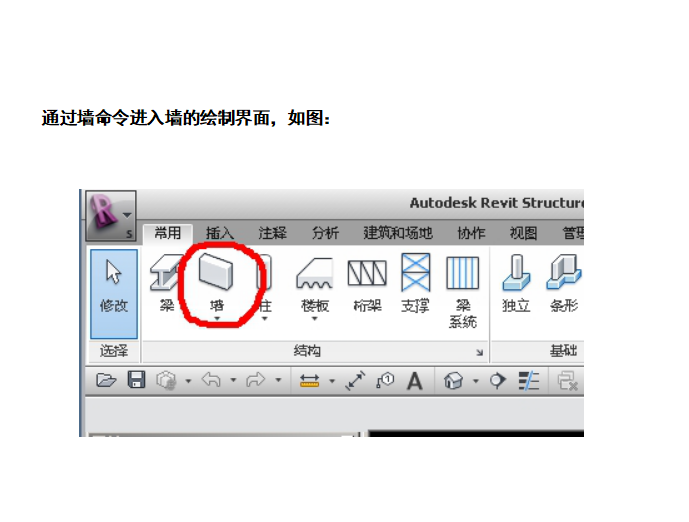Expand the Floor (楼板) dropdown arrow
Viewport: 689px width, 522px height.
click(x=315, y=320)
